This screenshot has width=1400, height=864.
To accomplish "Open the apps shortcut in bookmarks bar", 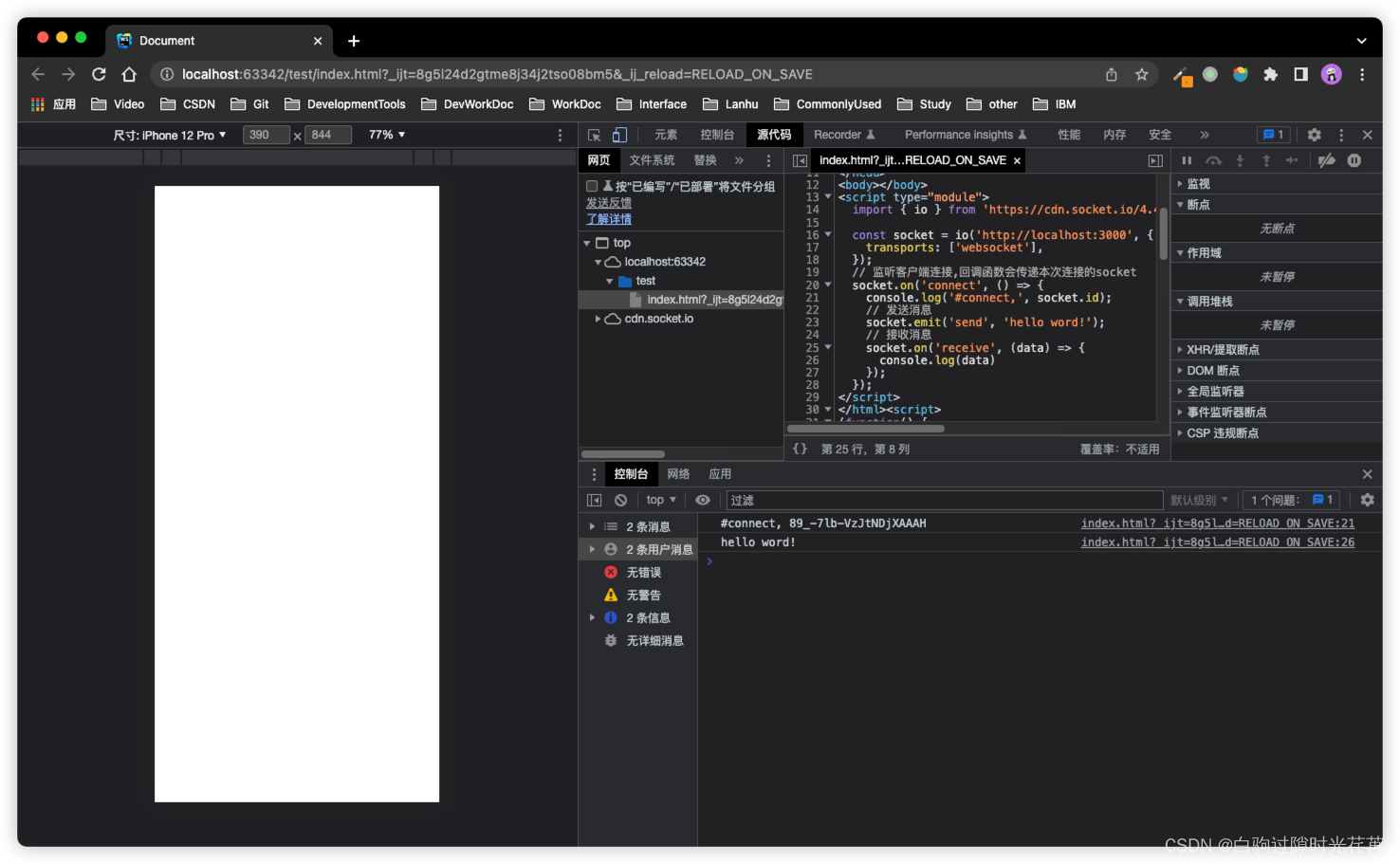I will pyautogui.click(x=54, y=104).
